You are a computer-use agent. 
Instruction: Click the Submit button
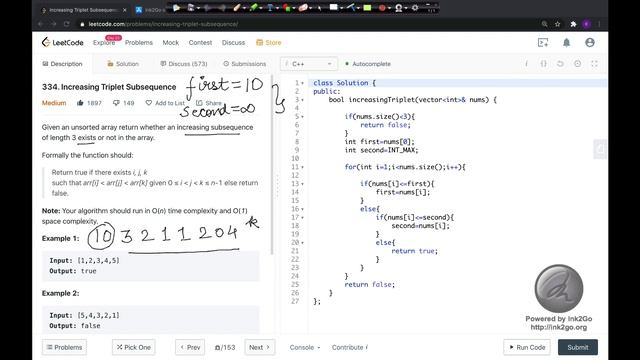click(578, 347)
